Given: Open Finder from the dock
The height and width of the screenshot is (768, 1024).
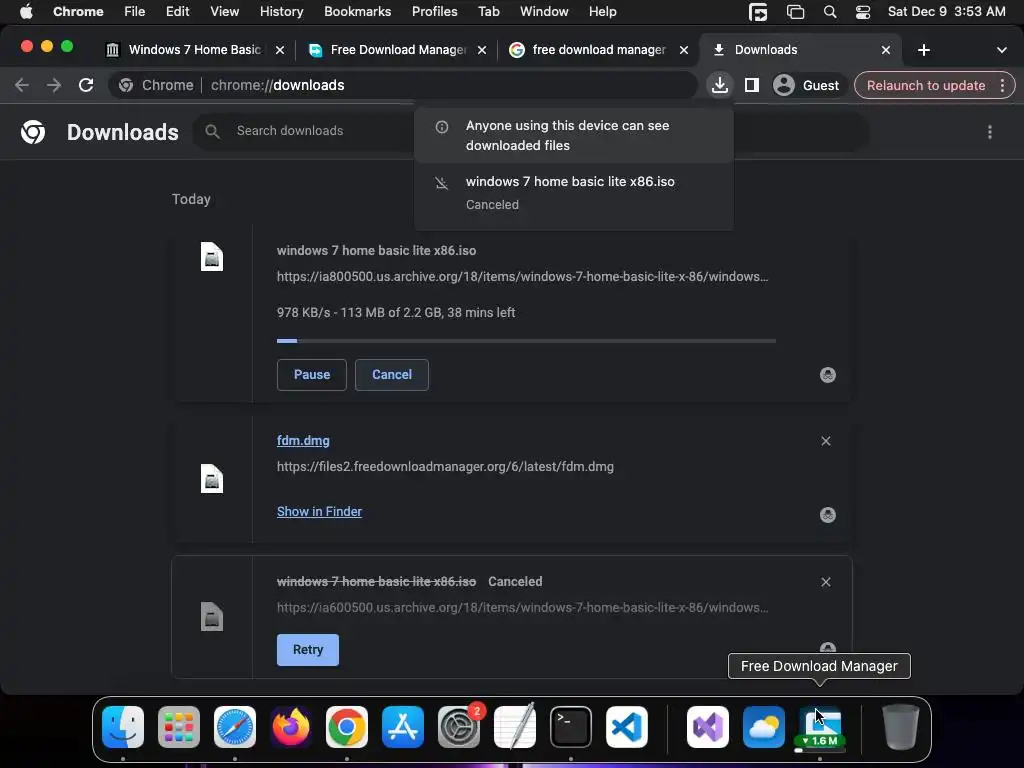Looking at the screenshot, I should coord(123,727).
